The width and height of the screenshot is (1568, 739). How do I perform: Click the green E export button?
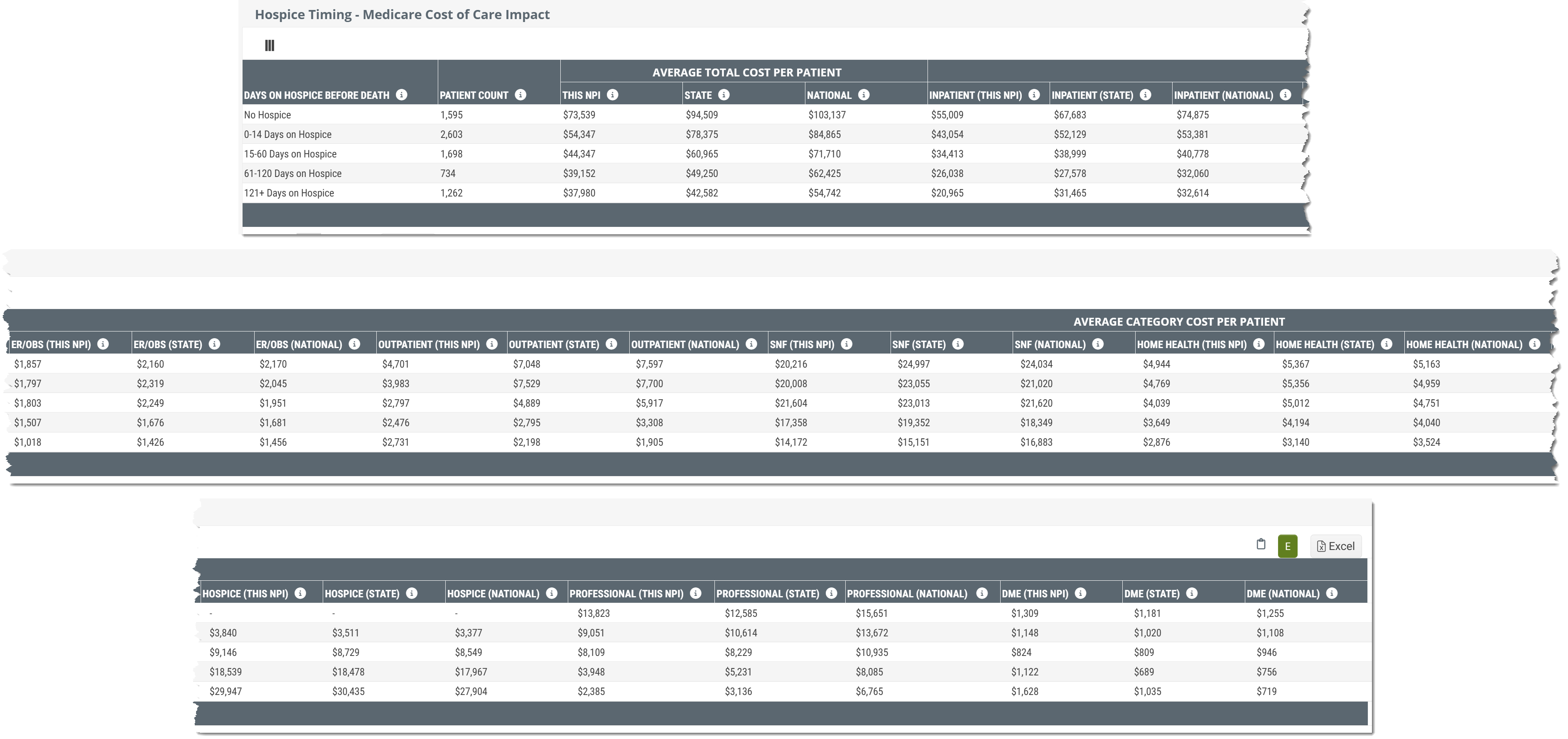click(x=1287, y=546)
